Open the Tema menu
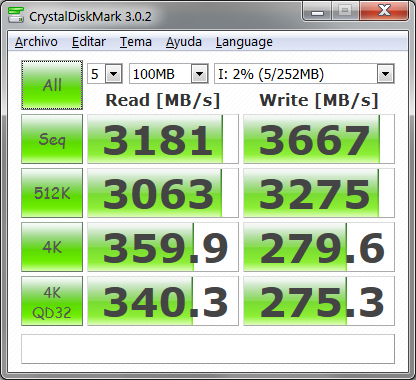The height and width of the screenshot is (380, 416). point(136,42)
